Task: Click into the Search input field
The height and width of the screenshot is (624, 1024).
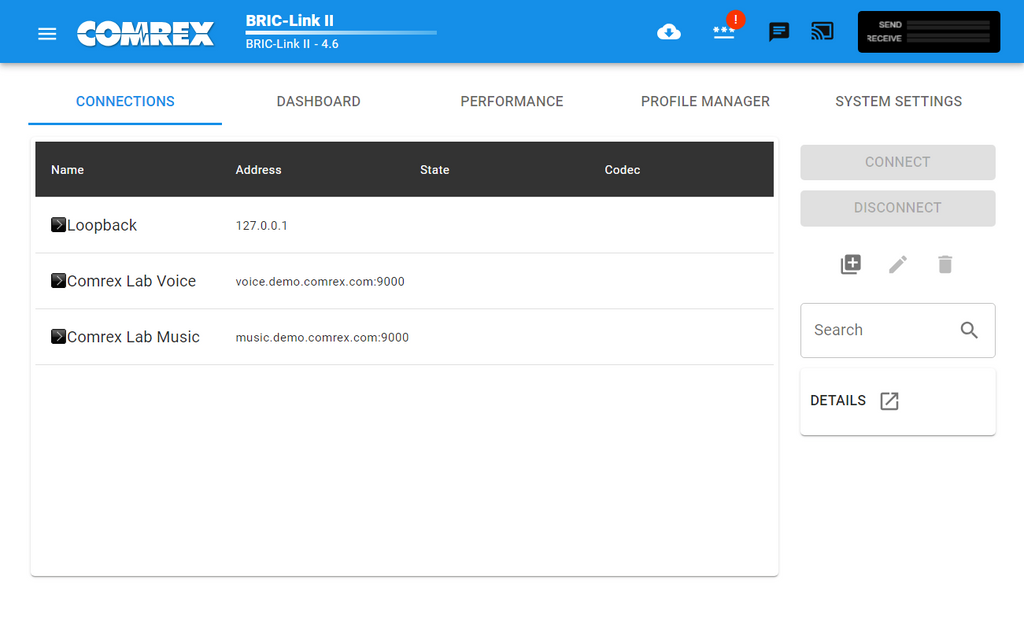Action: coord(875,330)
